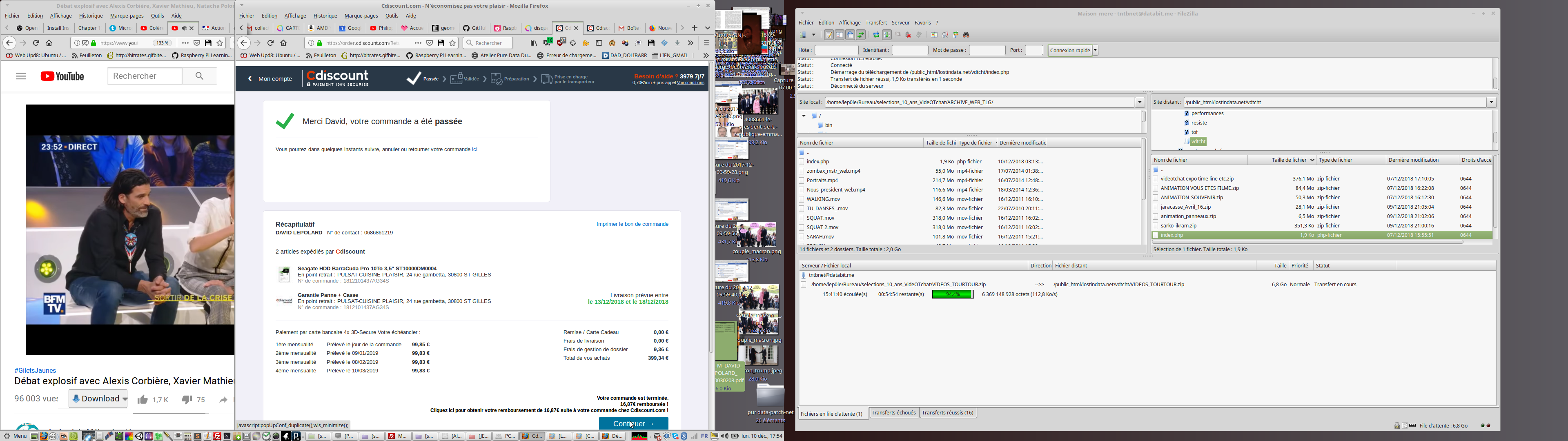Click disconnect from server icon

[908, 35]
